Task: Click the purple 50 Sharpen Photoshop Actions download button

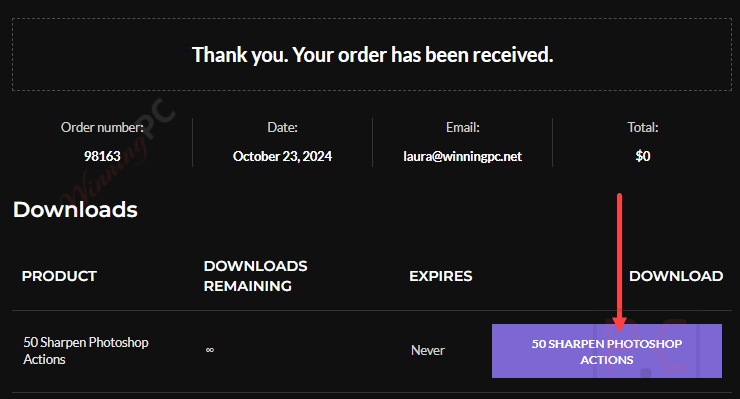Action: [x=606, y=351]
